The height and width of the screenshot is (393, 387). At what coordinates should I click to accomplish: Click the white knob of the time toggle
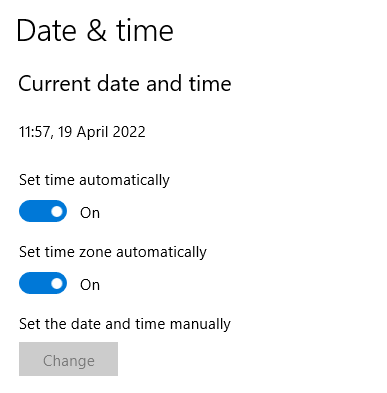coord(57,211)
